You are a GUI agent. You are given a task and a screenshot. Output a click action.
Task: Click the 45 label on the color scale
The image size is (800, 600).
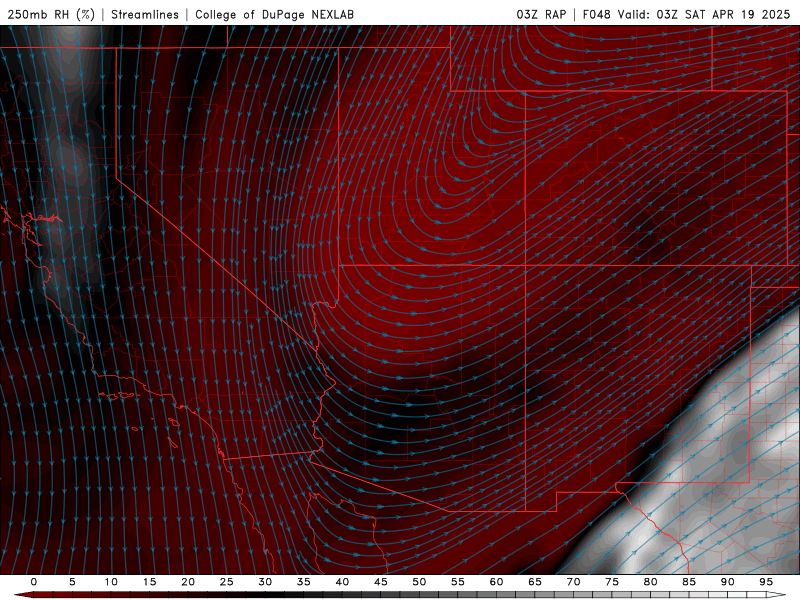(380, 582)
